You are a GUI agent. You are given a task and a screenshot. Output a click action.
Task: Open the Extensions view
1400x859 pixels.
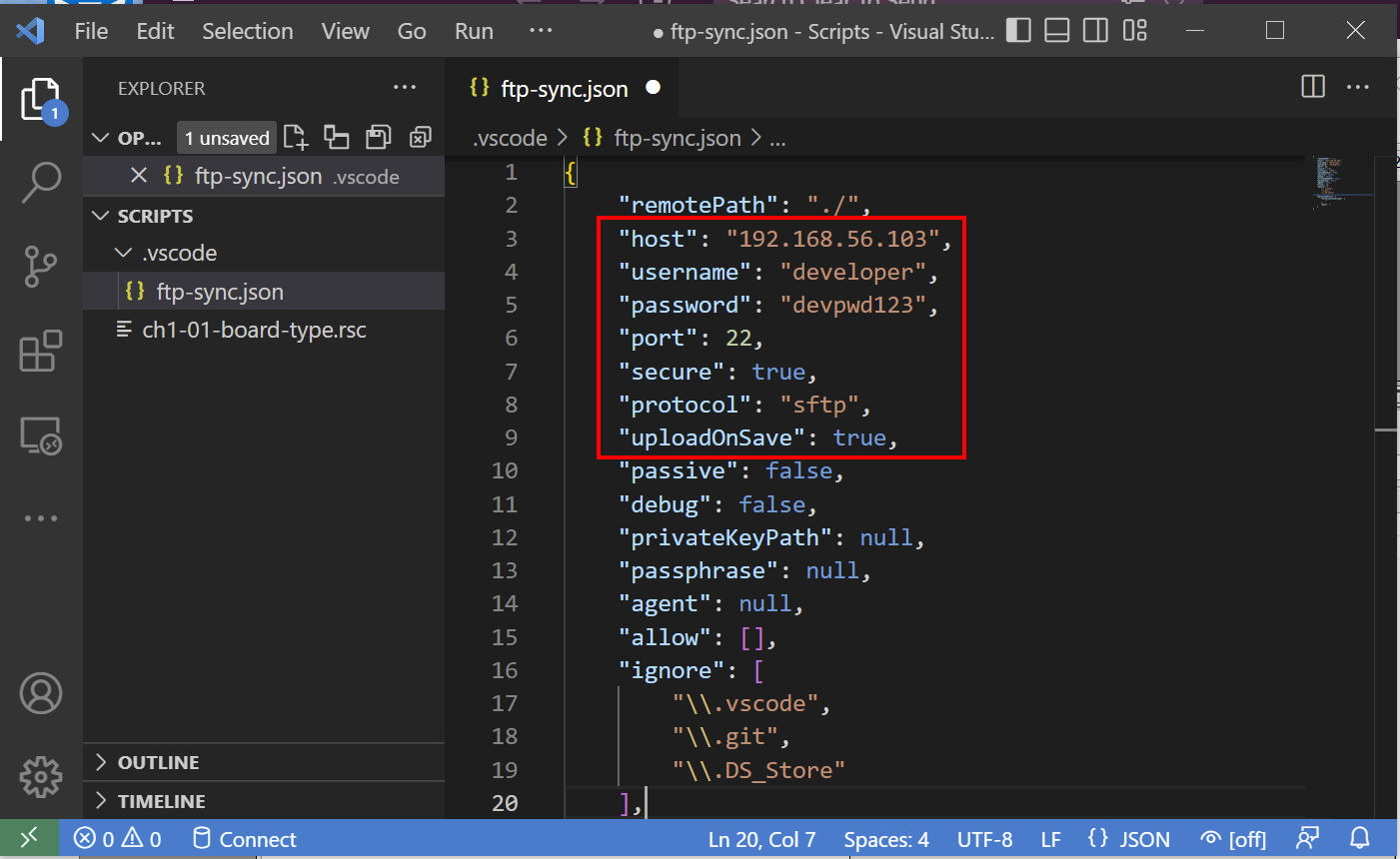click(x=41, y=352)
